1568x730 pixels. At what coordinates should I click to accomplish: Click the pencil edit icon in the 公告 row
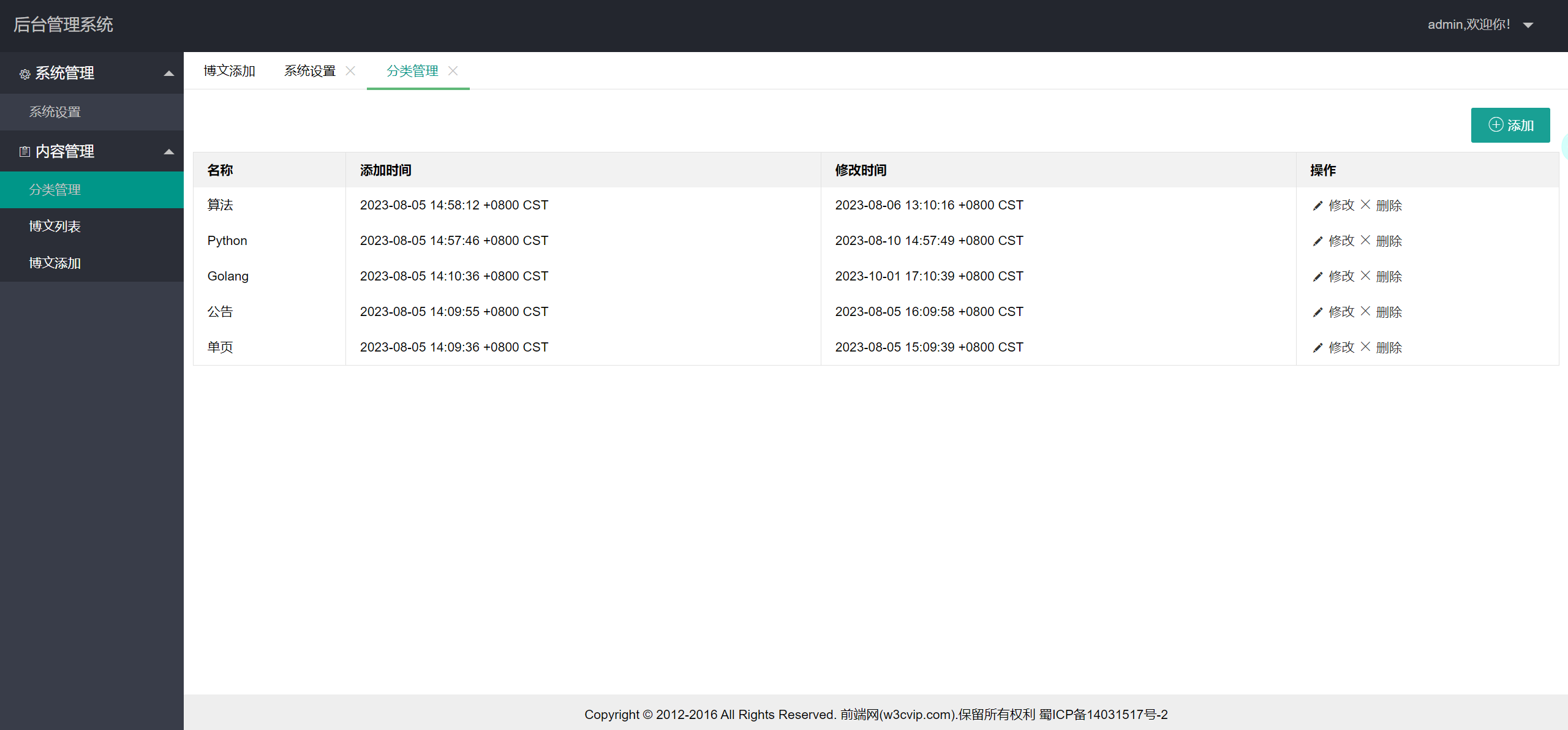(1317, 312)
